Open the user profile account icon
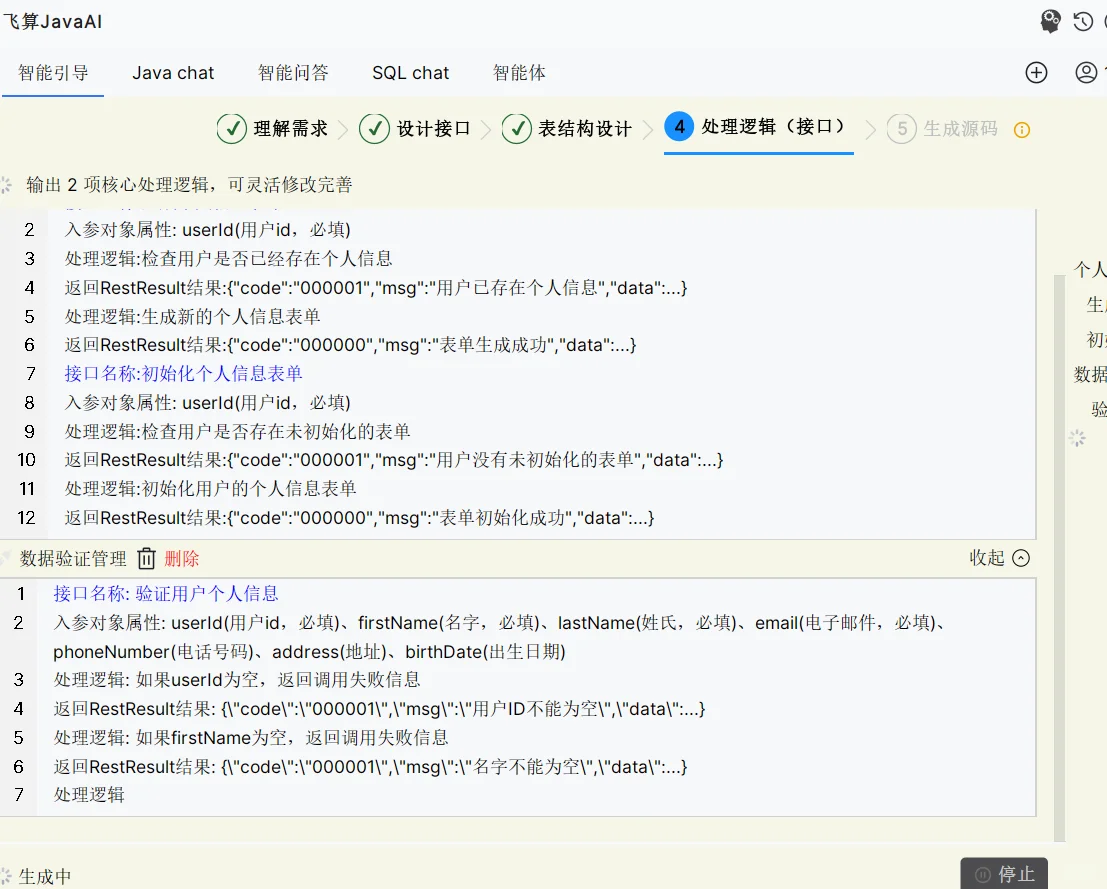 1086,72
